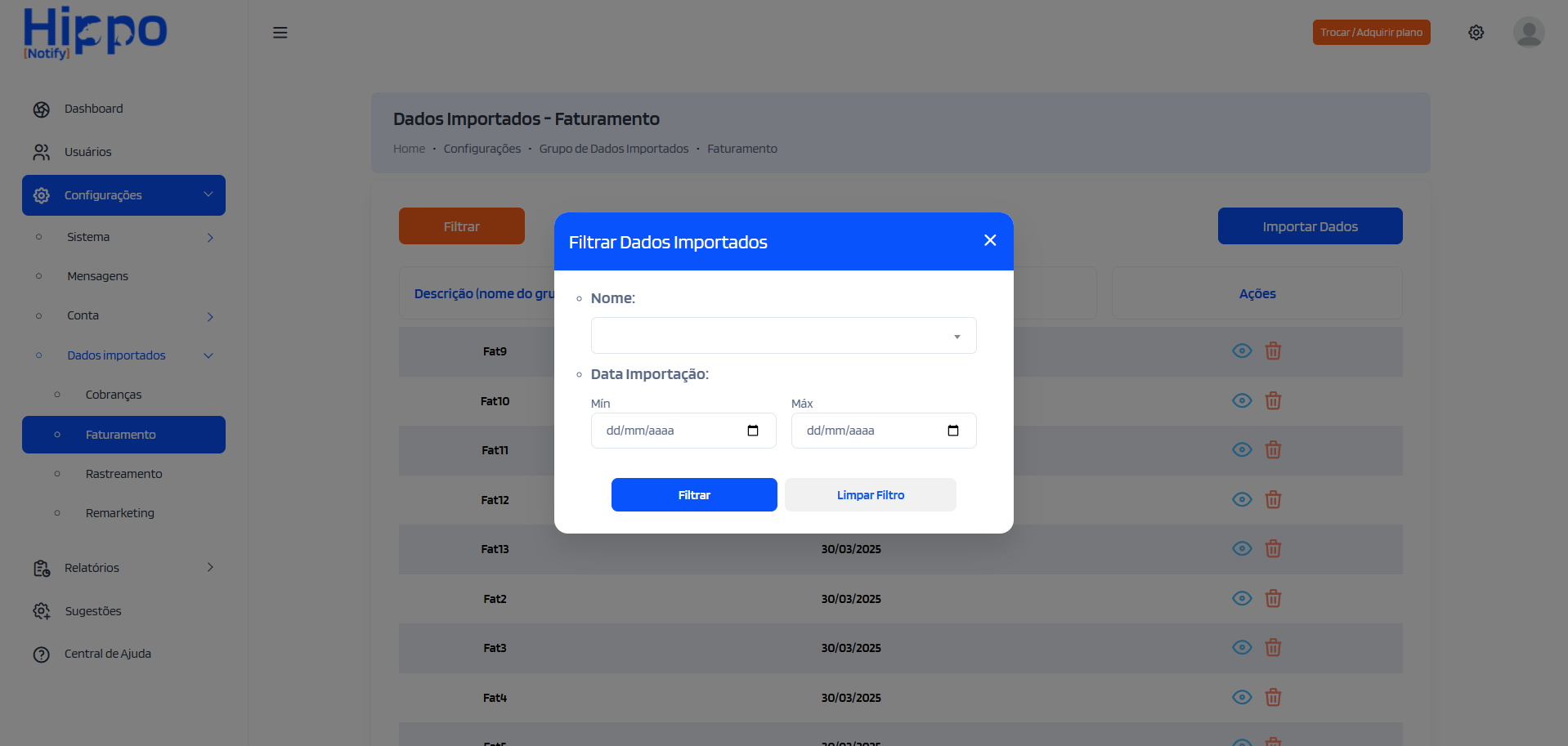Screen dimensions: 1568x746
Task: Click Descrição column header
Action: click(484, 293)
